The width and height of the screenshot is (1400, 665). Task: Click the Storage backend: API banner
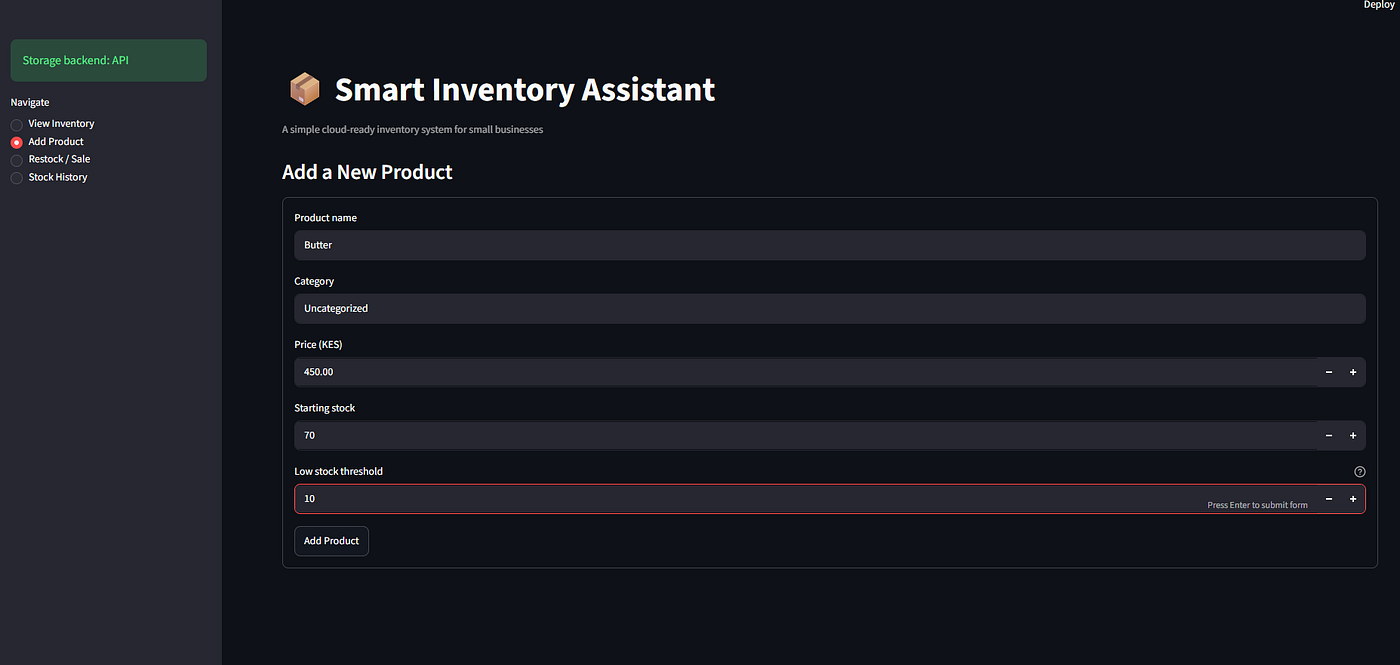[x=108, y=61]
